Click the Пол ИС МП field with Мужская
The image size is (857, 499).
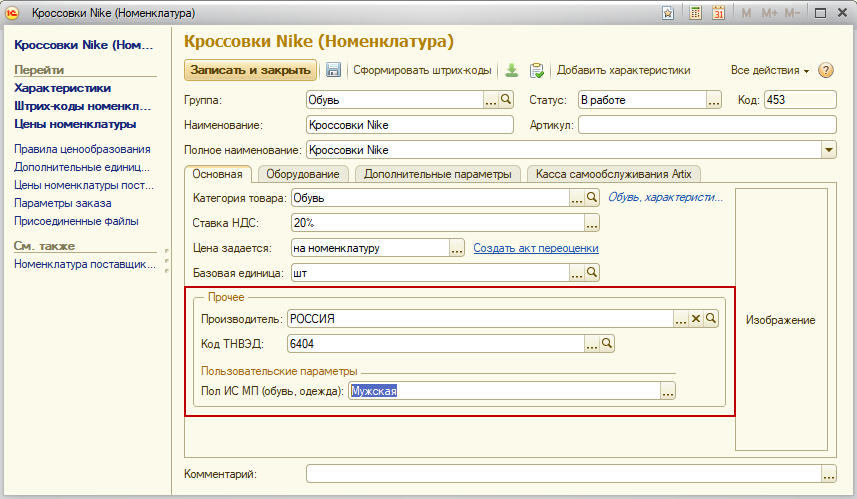504,391
